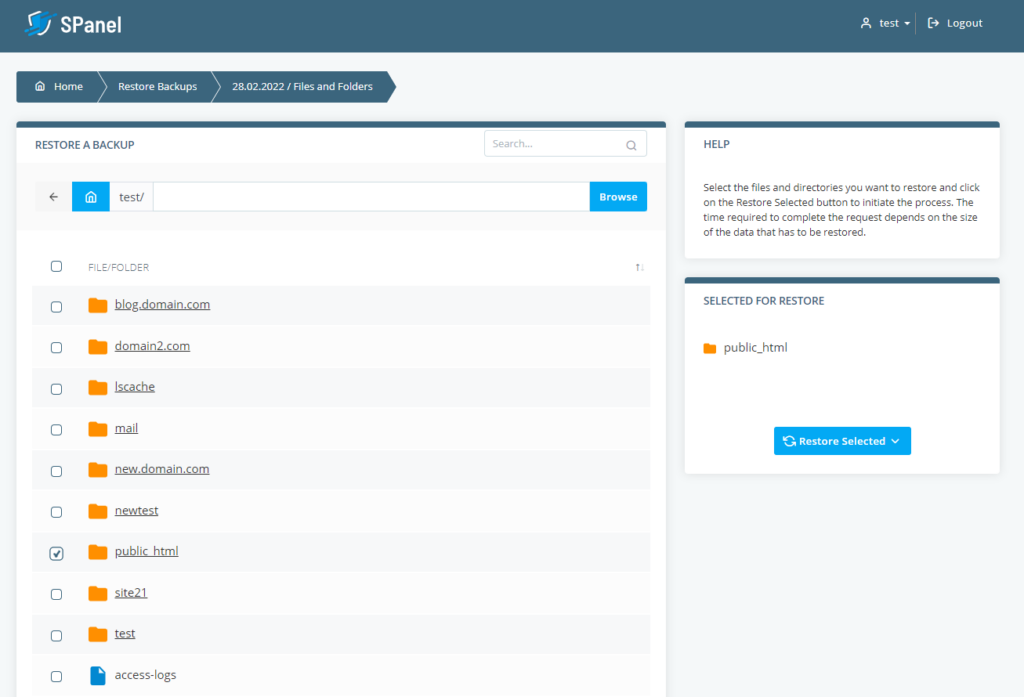The width and height of the screenshot is (1024, 697).
Task: Uncheck the public_html checkbox
Action: pos(56,552)
